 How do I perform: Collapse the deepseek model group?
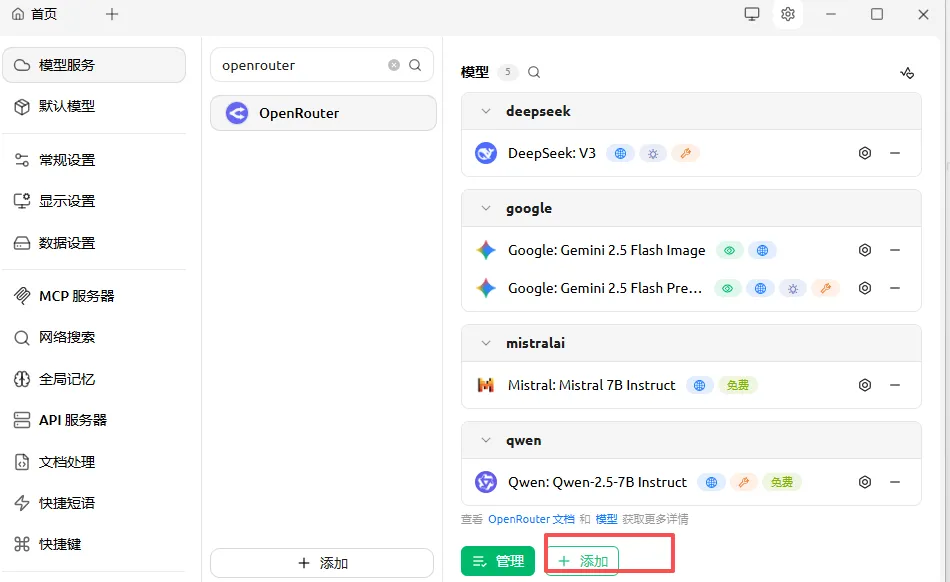tap(485, 111)
